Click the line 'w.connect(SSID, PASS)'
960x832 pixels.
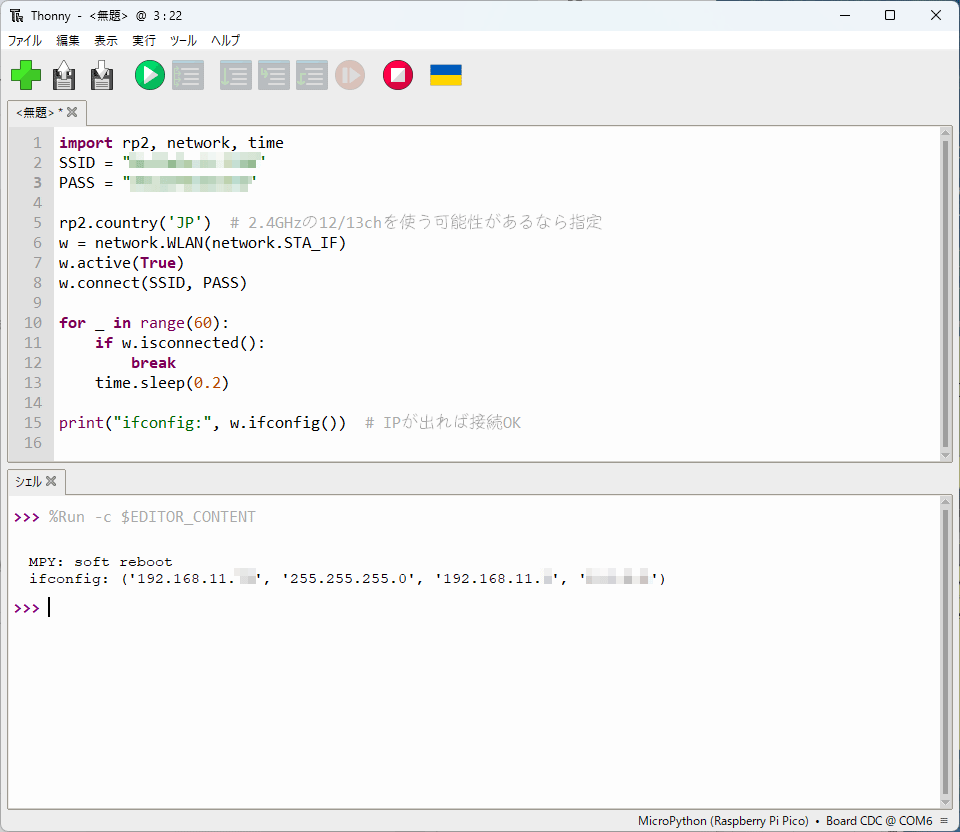[x=153, y=283]
